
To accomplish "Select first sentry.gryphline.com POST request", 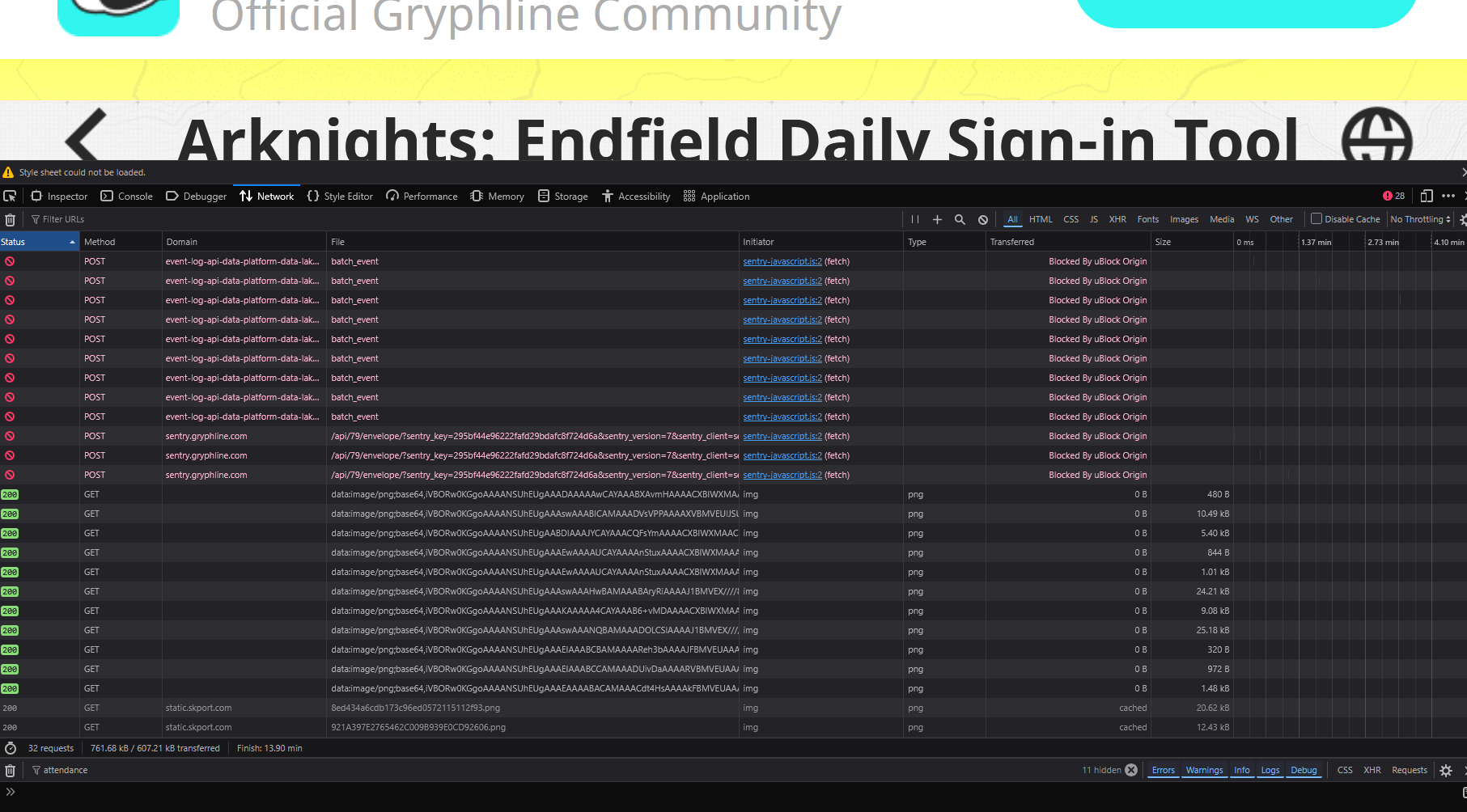I will (733, 436).
